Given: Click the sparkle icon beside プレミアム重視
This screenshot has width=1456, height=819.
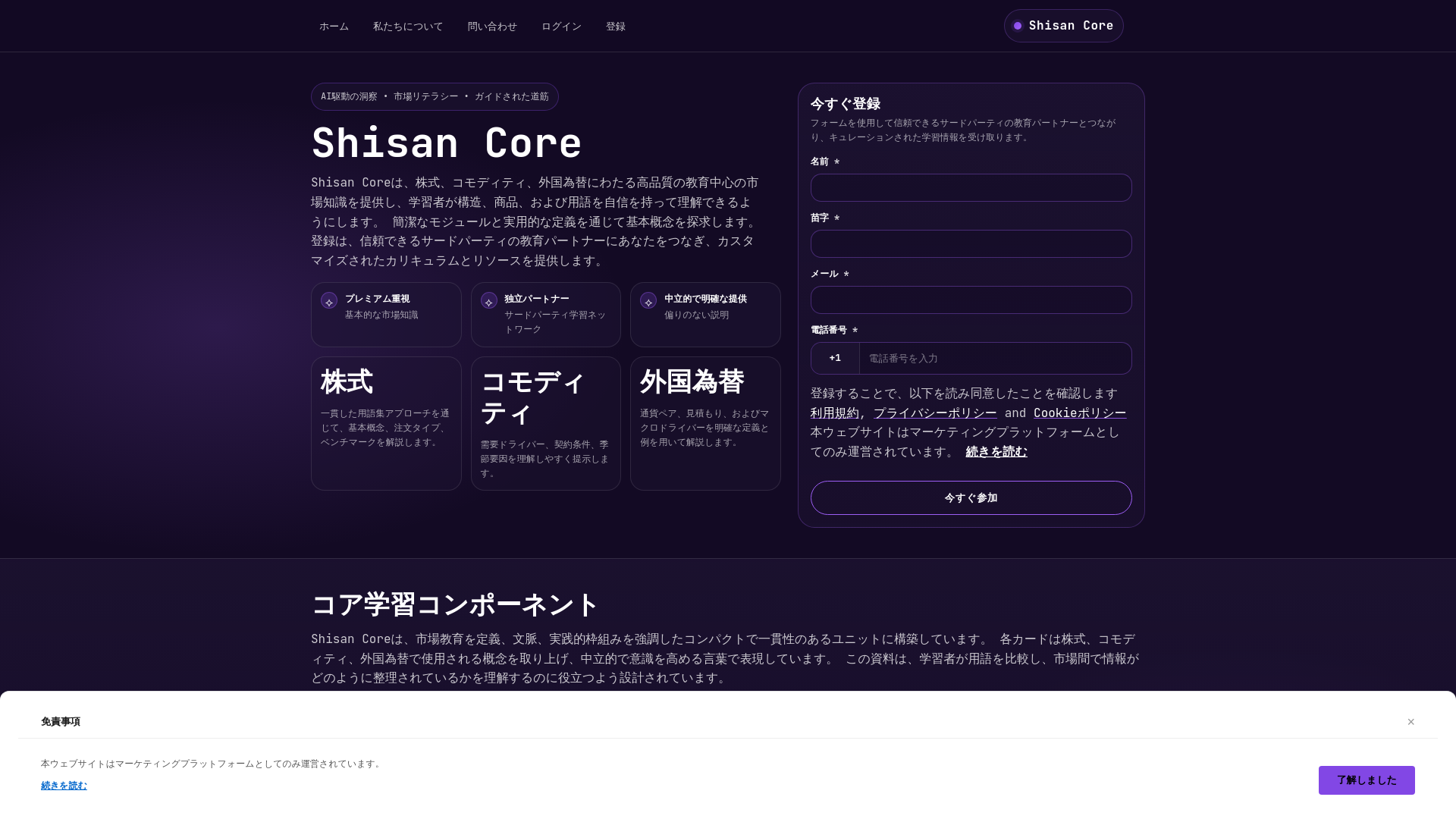Looking at the screenshot, I should tap(329, 301).
